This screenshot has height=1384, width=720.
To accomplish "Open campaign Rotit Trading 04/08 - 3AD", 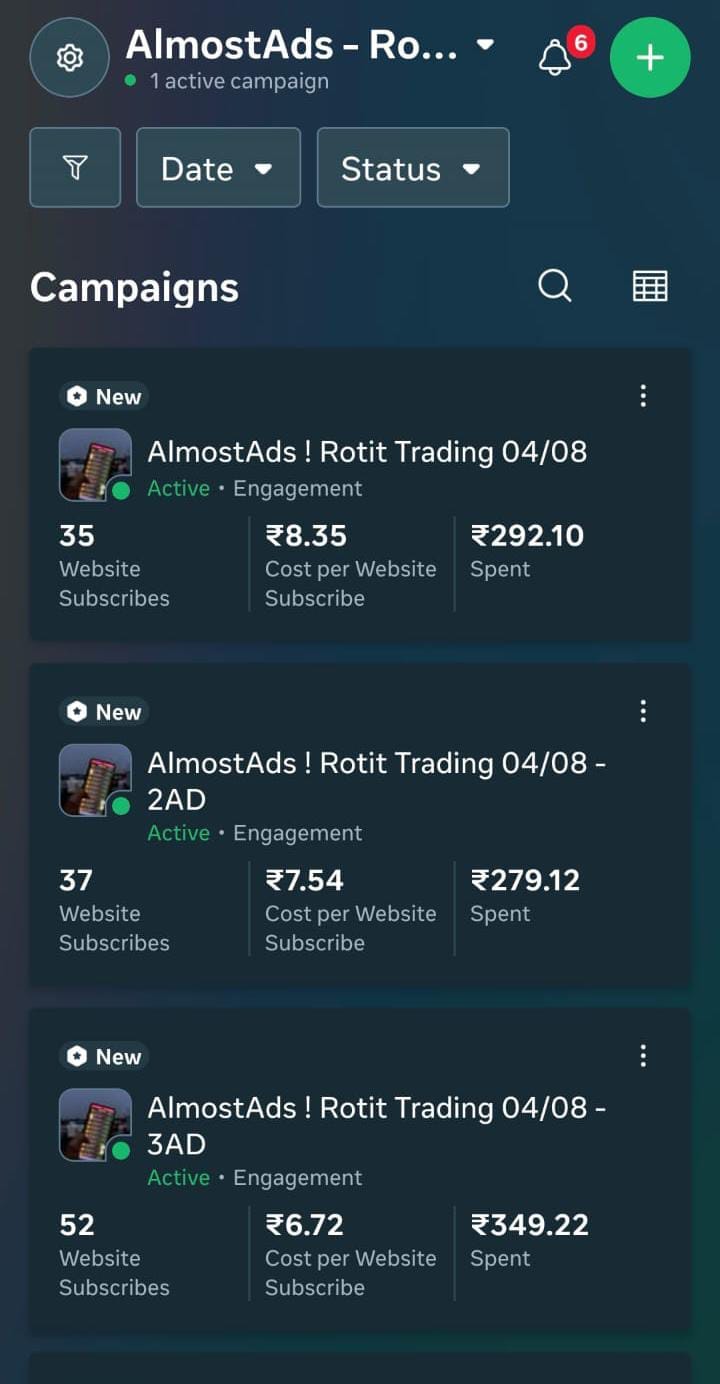I will tap(376, 1125).
